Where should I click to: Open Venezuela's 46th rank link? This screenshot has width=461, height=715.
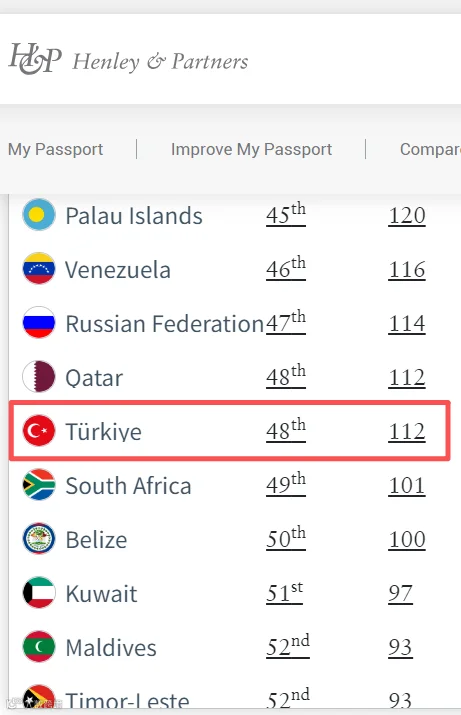(286, 268)
